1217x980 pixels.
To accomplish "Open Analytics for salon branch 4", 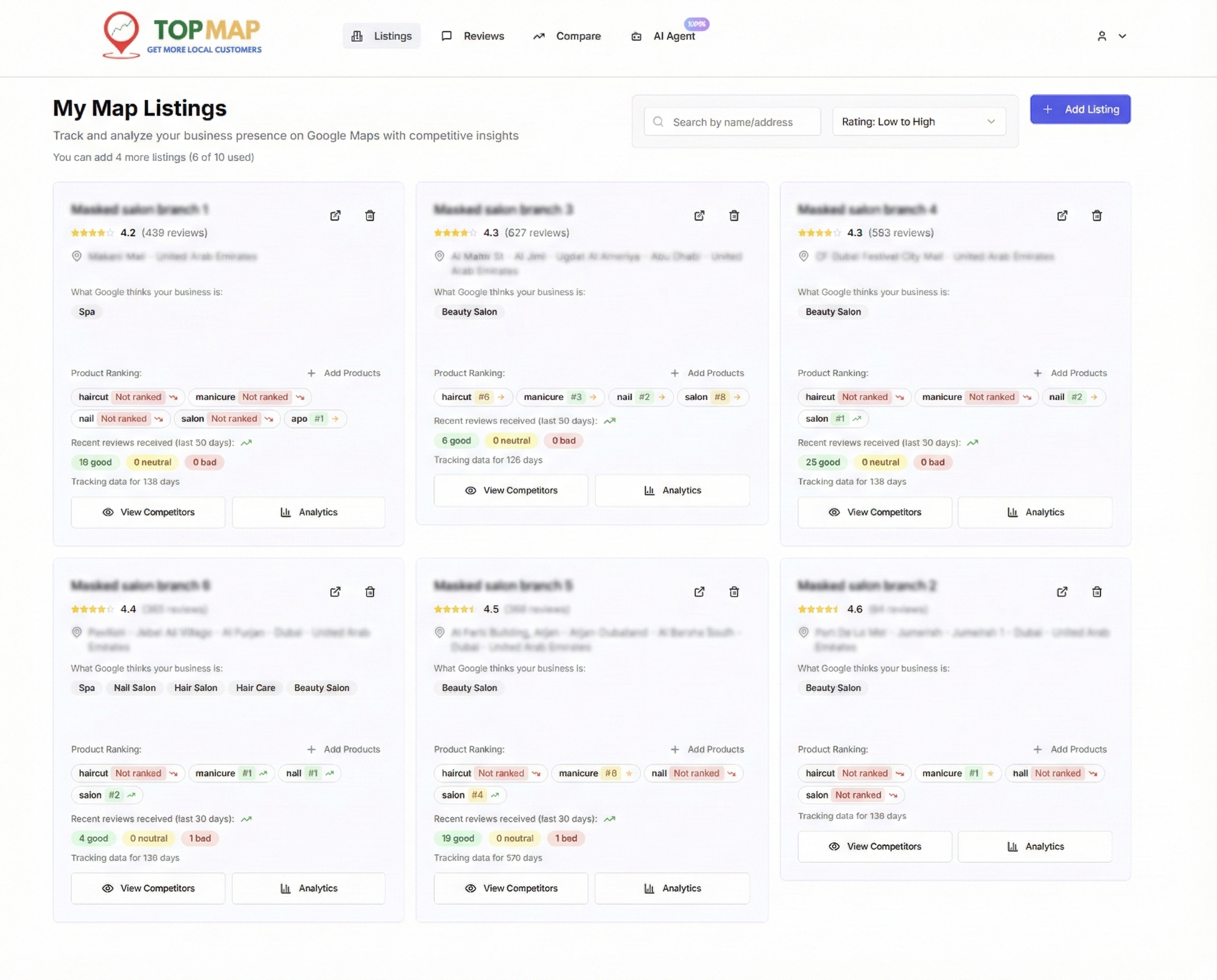I will (1035, 512).
